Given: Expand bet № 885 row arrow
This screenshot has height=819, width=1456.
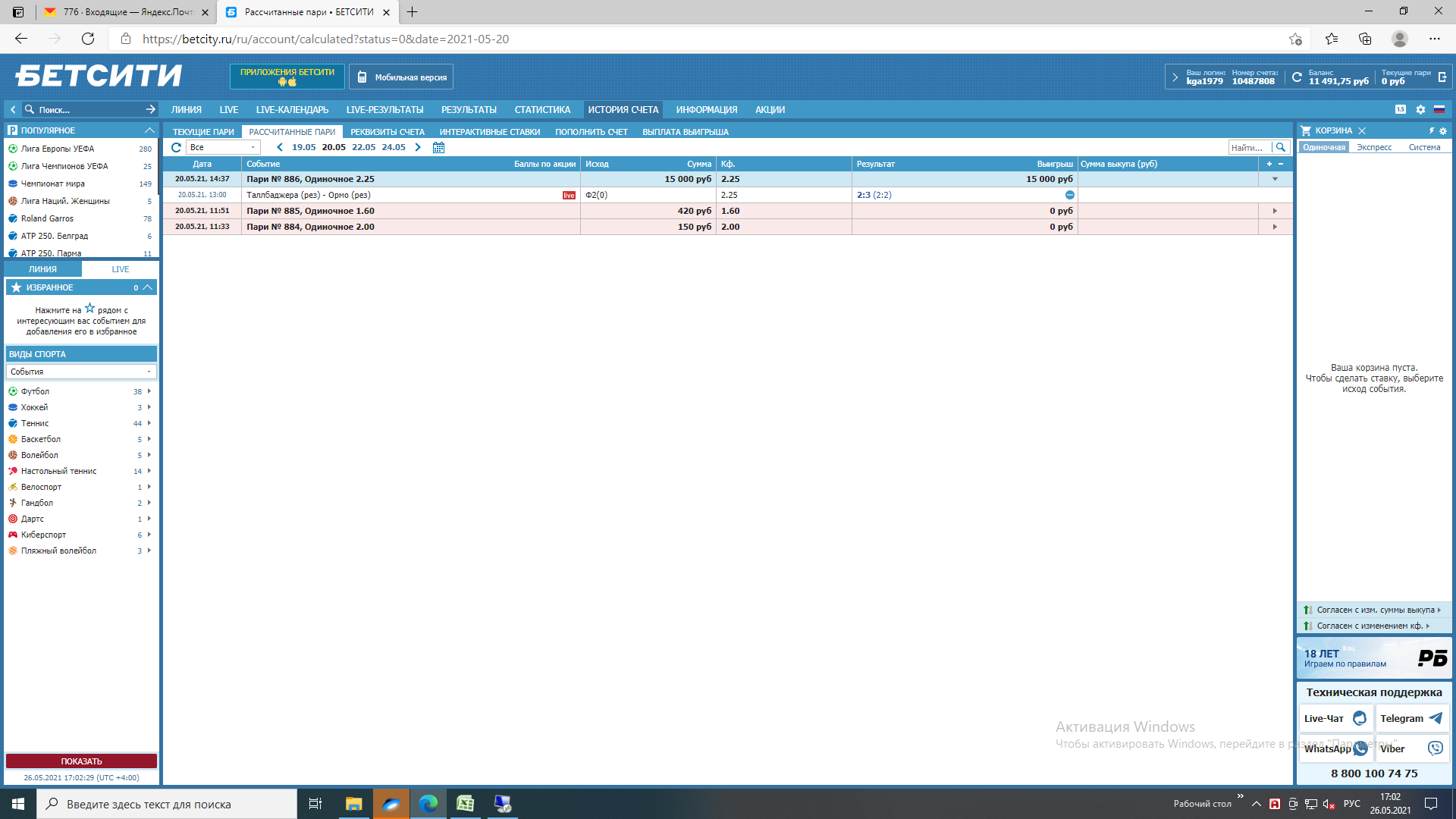Looking at the screenshot, I should point(1275,211).
